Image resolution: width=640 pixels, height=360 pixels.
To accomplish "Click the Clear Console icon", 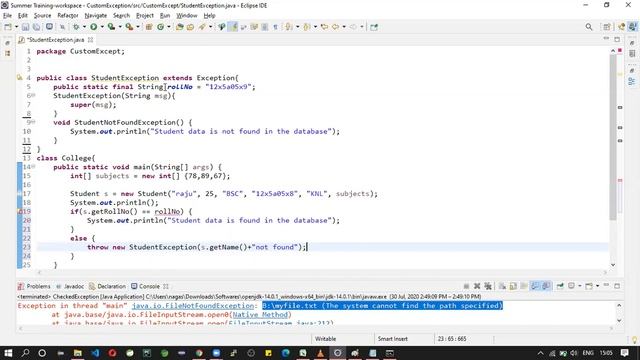I will (x=502, y=286).
